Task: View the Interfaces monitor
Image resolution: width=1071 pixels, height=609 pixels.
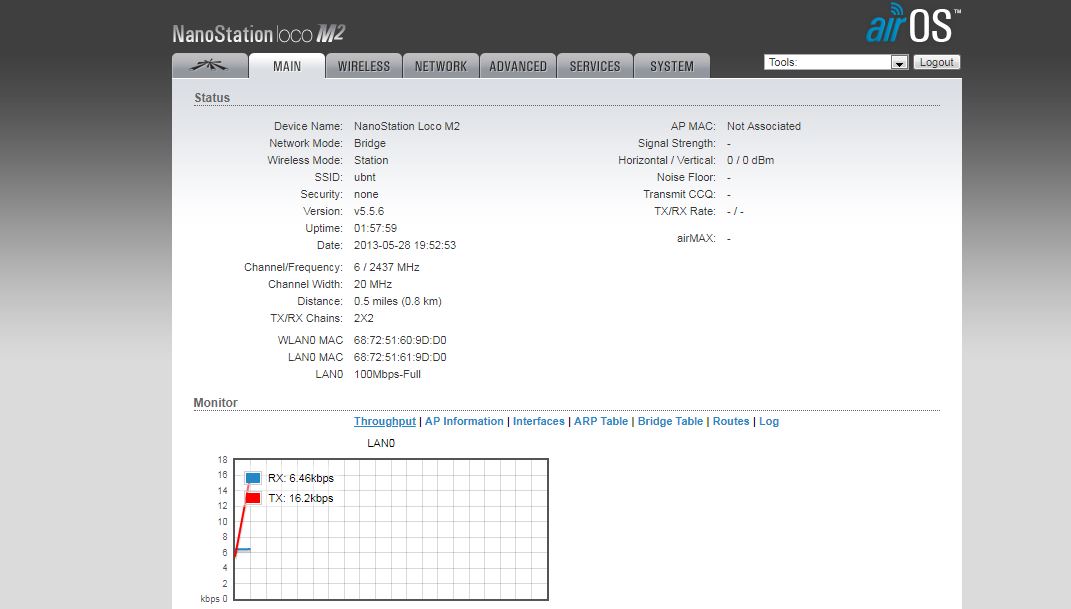Action: click(x=539, y=421)
